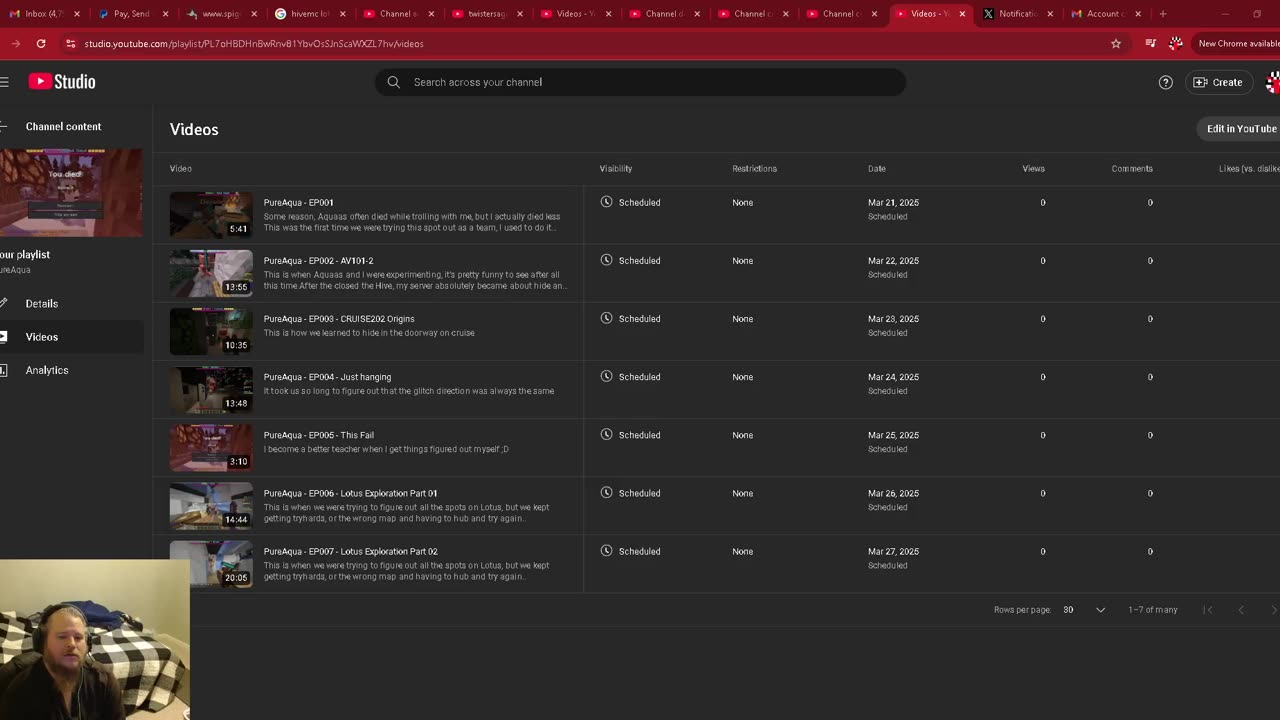1280x720 pixels.
Task: Open site information icon in address bar
Action: pos(70,44)
